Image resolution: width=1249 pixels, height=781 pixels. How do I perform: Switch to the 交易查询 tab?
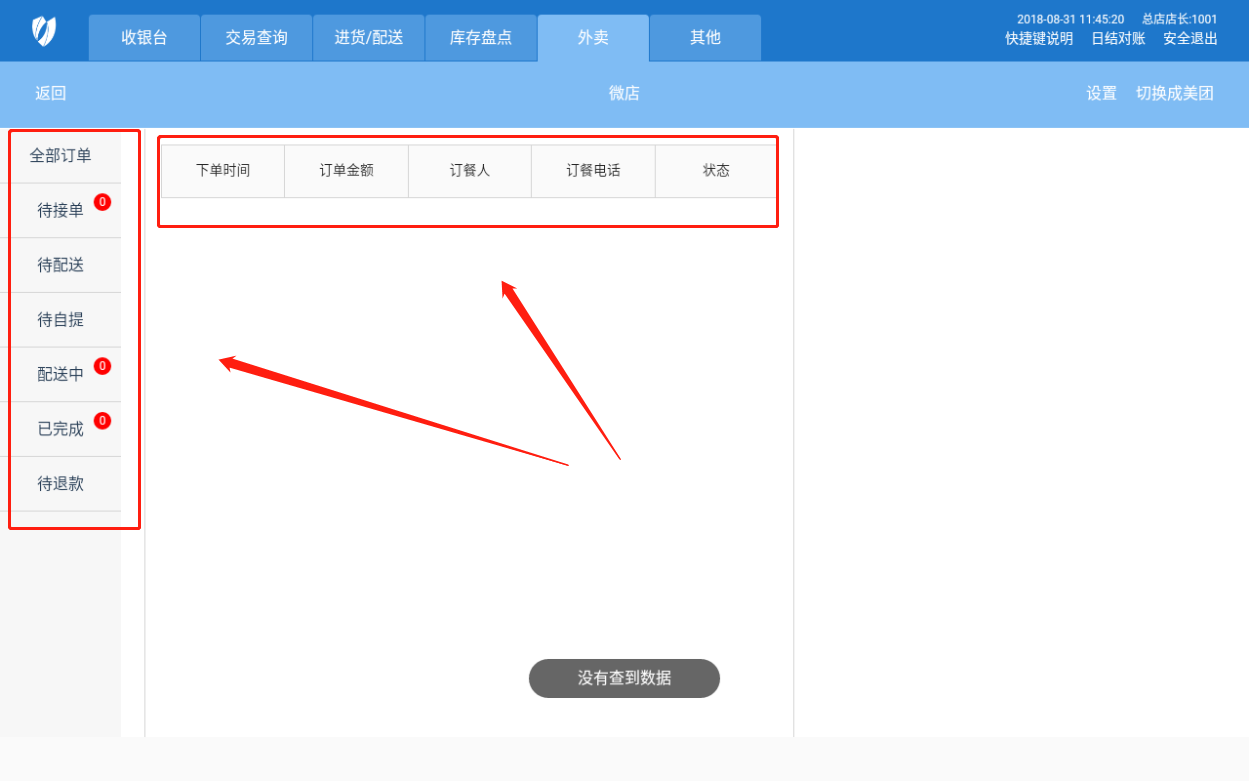click(256, 38)
